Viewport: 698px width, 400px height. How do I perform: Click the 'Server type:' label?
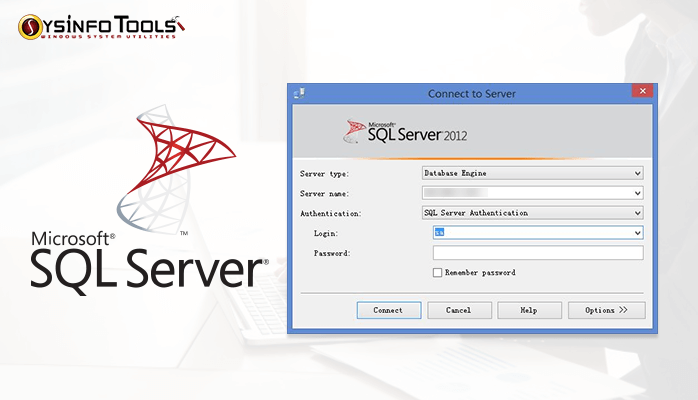tap(325, 174)
